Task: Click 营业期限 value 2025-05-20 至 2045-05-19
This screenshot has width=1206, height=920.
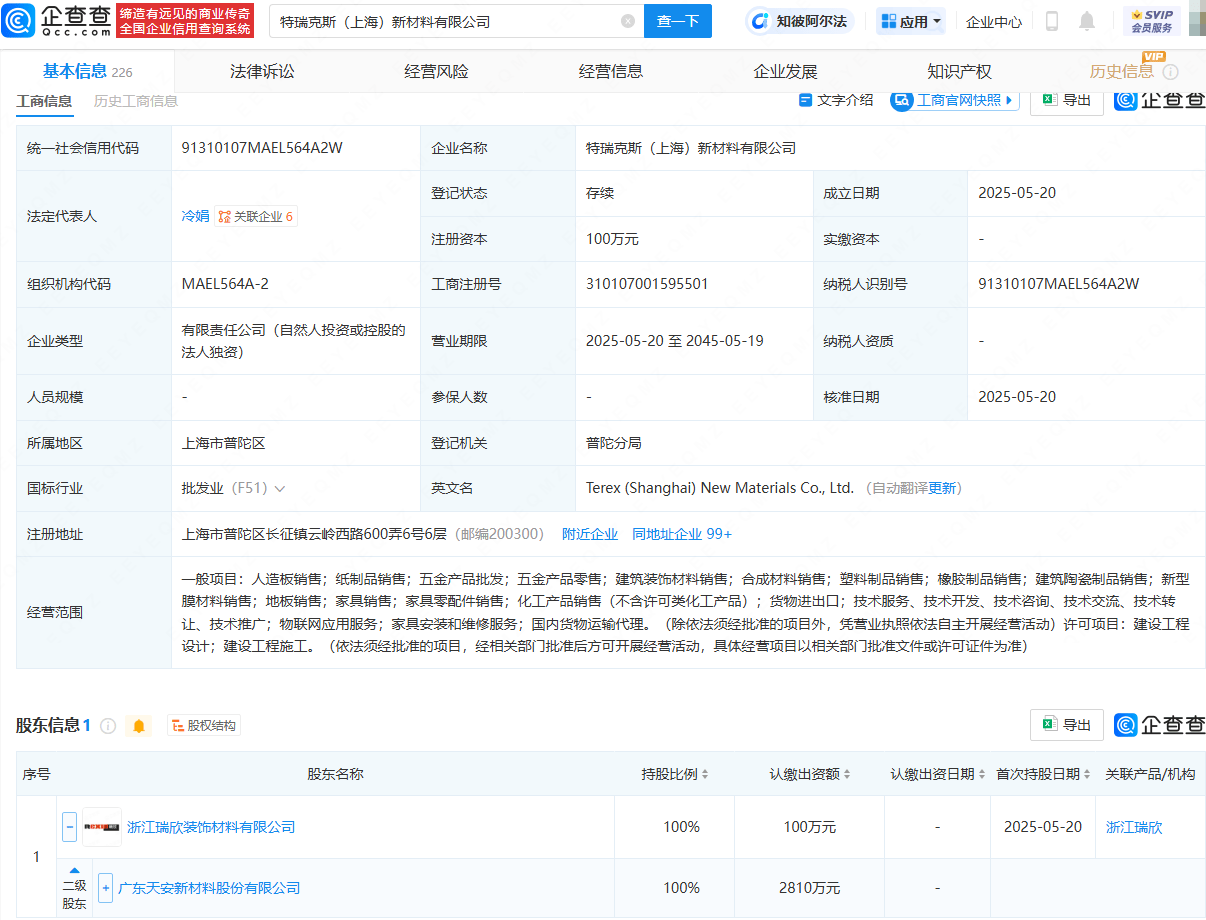Action: coord(675,341)
